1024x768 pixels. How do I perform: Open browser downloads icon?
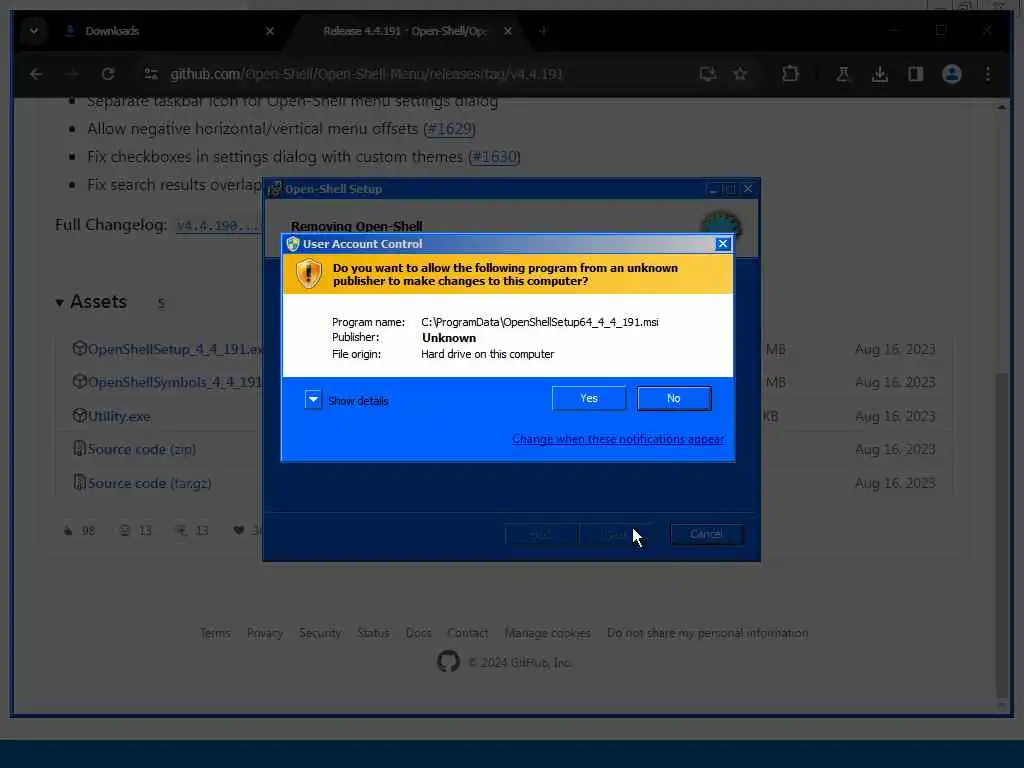tap(880, 74)
